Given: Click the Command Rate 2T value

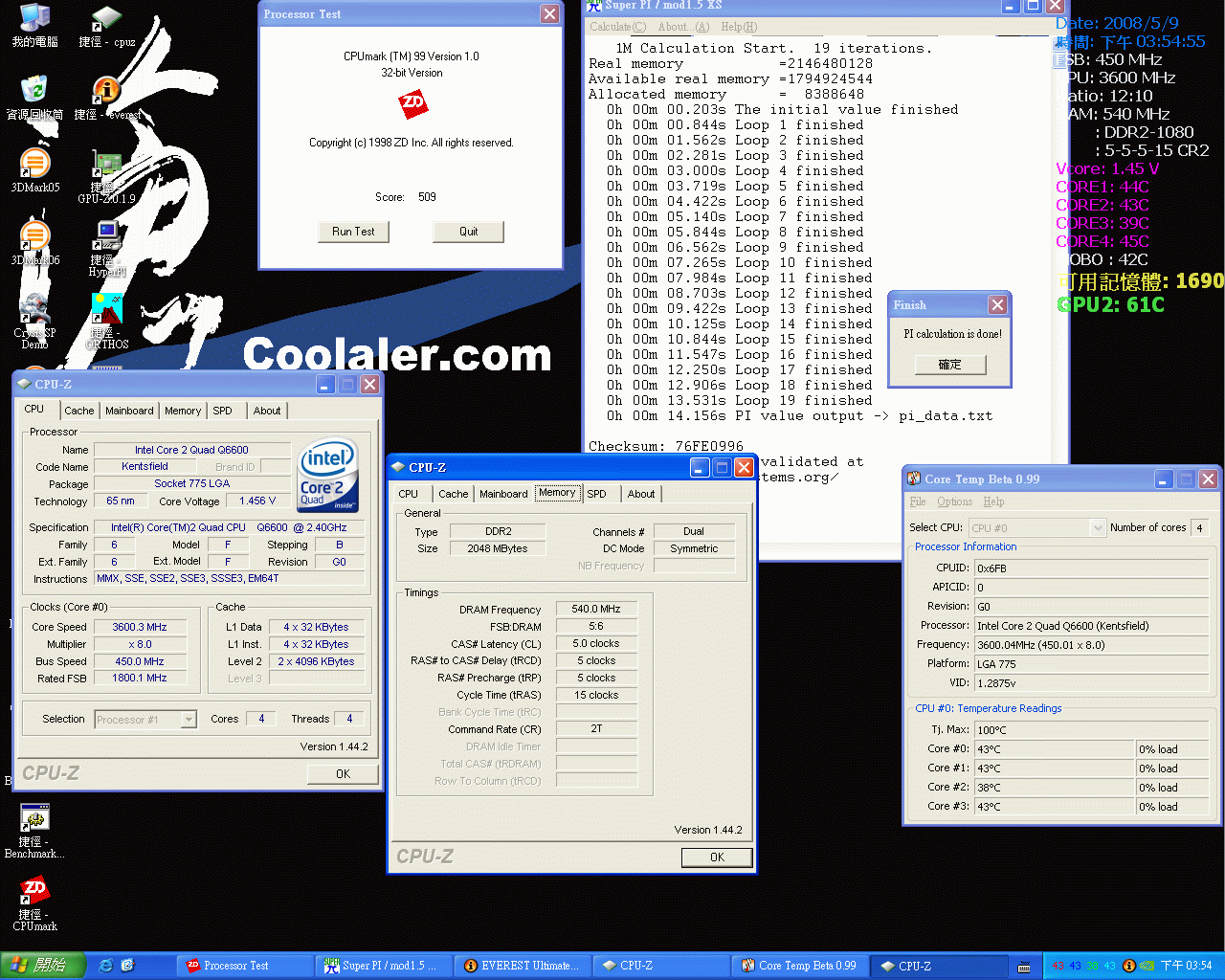Looking at the screenshot, I should pyautogui.click(x=595, y=729).
